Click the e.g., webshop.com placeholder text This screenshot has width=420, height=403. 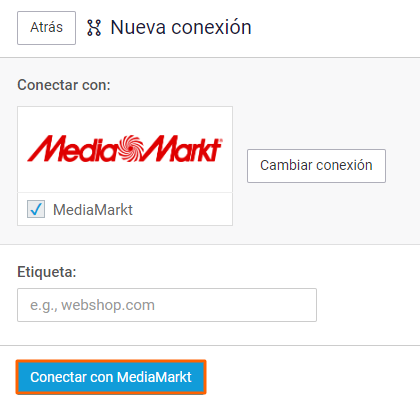point(92,305)
